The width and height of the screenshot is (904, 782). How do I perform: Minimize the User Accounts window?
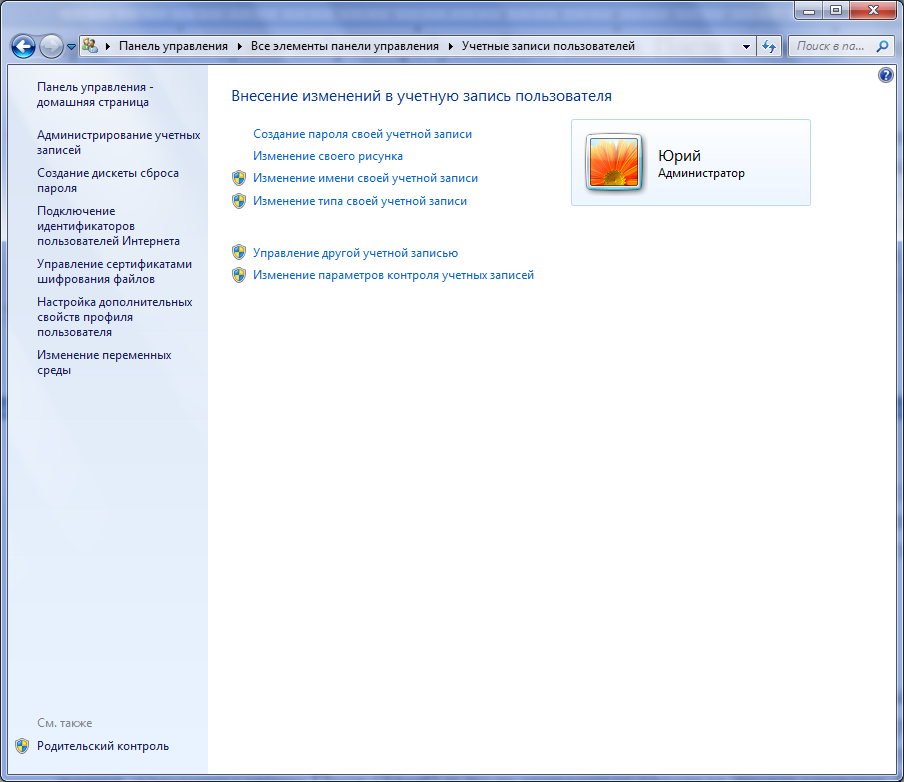coord(809,10)
